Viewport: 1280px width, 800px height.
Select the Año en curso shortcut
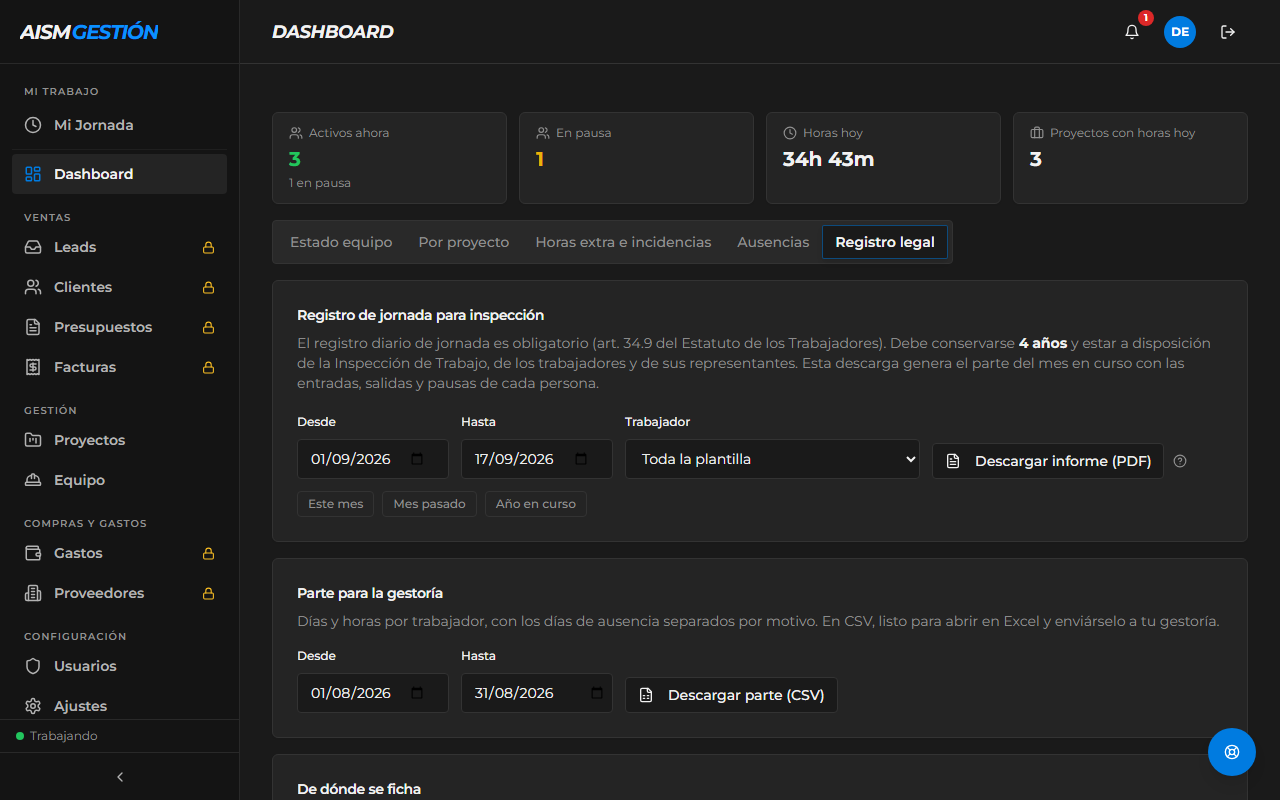536,504
